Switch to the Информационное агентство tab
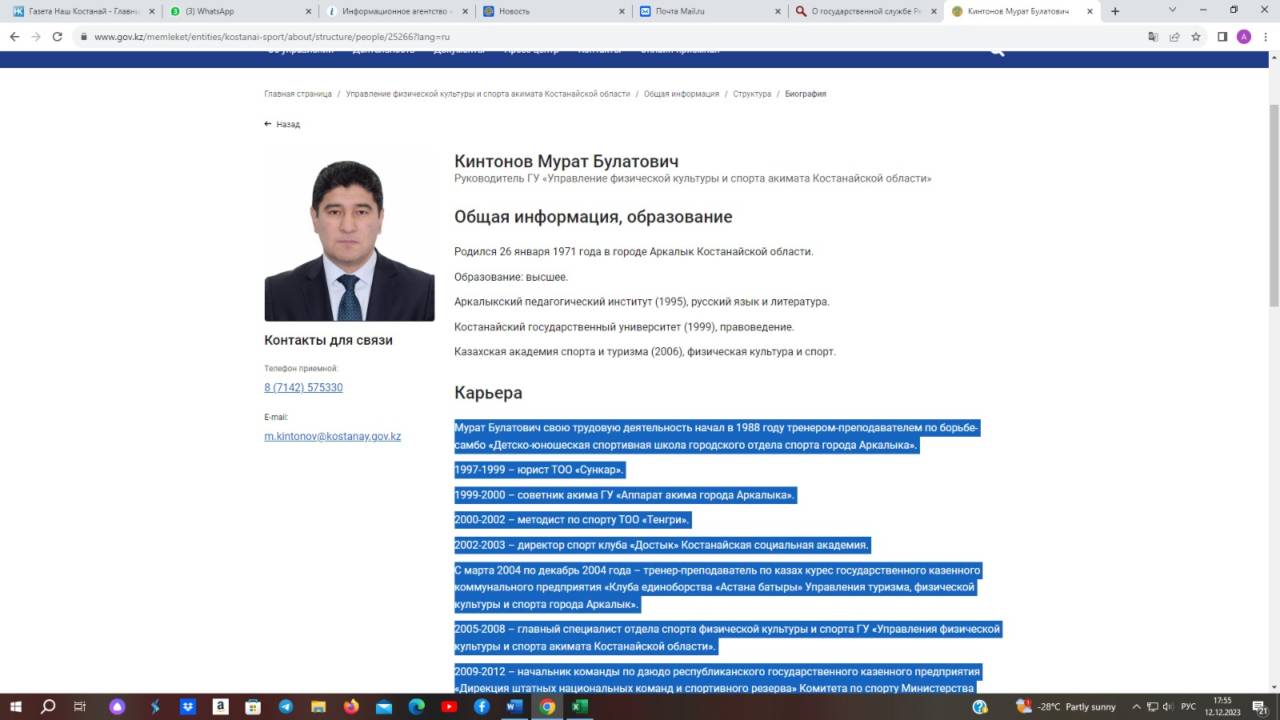The image size is (1280, 720). click(x=396, y=11)
